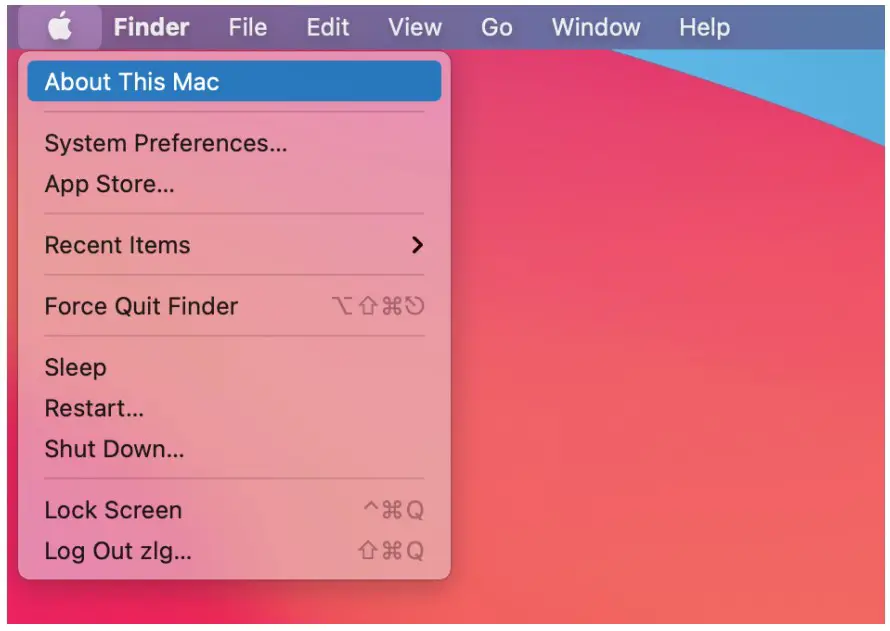The height and width of the screenshot is (631, 890).
Task: Click the Force Quit keyboard shortcut symbols
Action: point(378,306)
